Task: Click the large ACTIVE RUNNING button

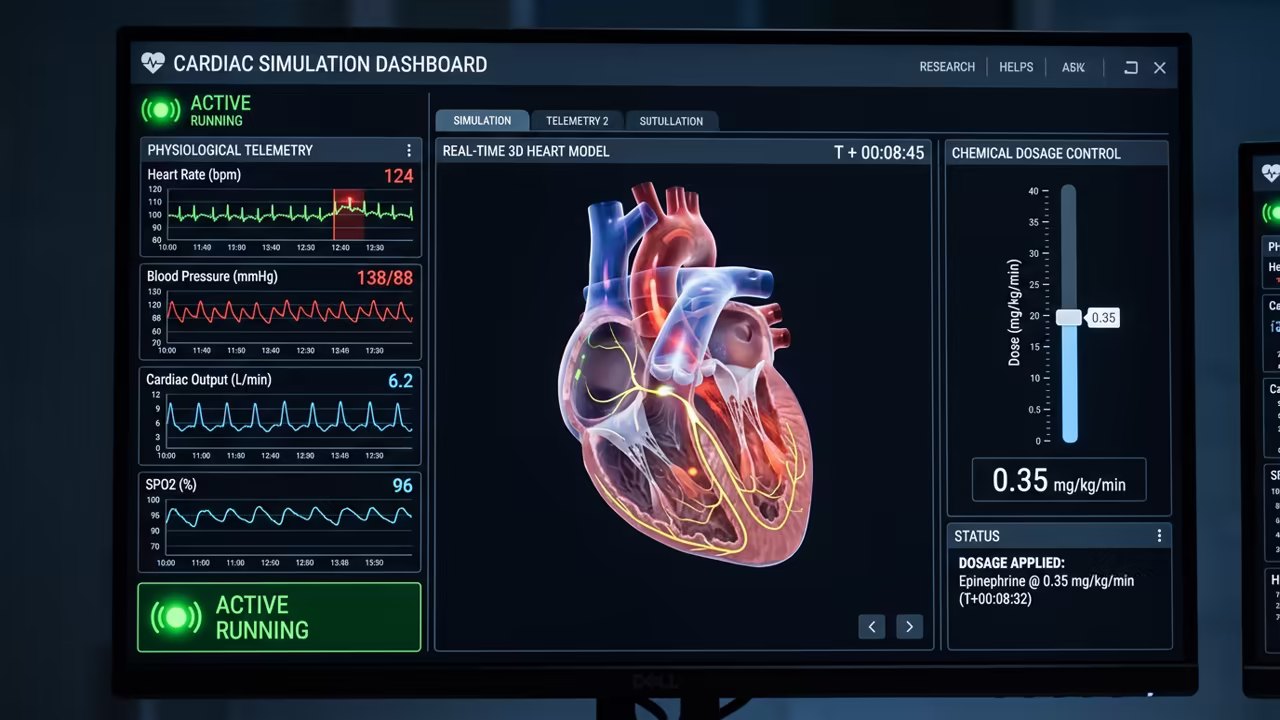Action: coord(279,617)
